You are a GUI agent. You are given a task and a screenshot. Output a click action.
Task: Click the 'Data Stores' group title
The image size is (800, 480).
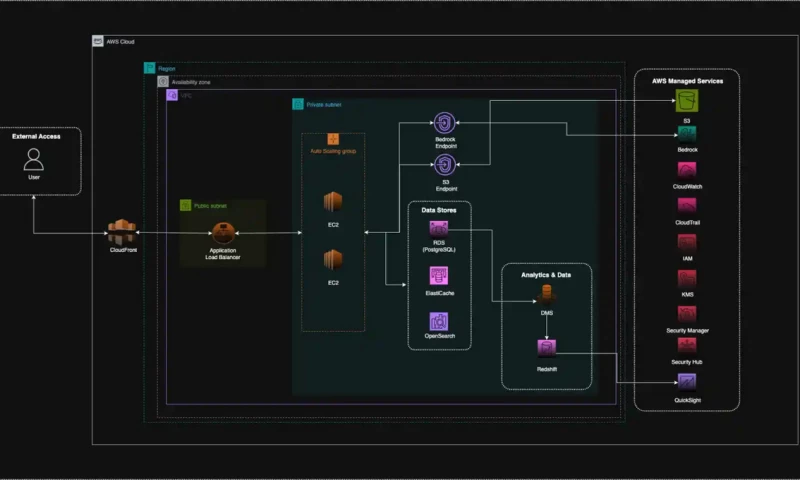coord(439,210)
